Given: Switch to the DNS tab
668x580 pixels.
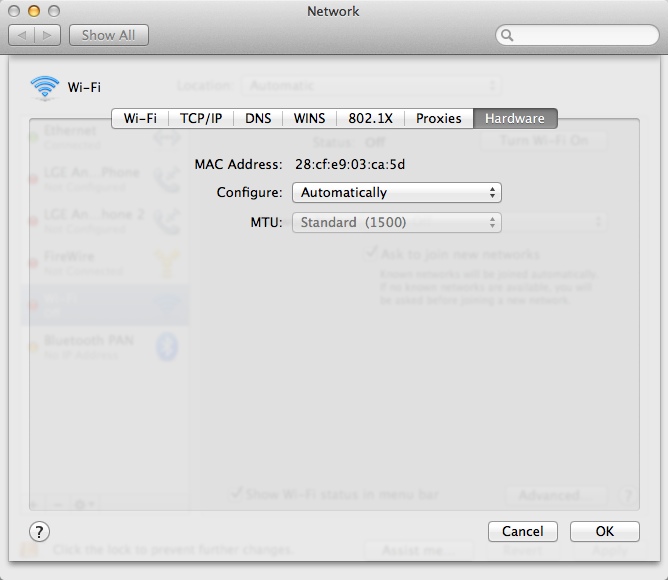Looking at the screenshot, I should point(258,118).
